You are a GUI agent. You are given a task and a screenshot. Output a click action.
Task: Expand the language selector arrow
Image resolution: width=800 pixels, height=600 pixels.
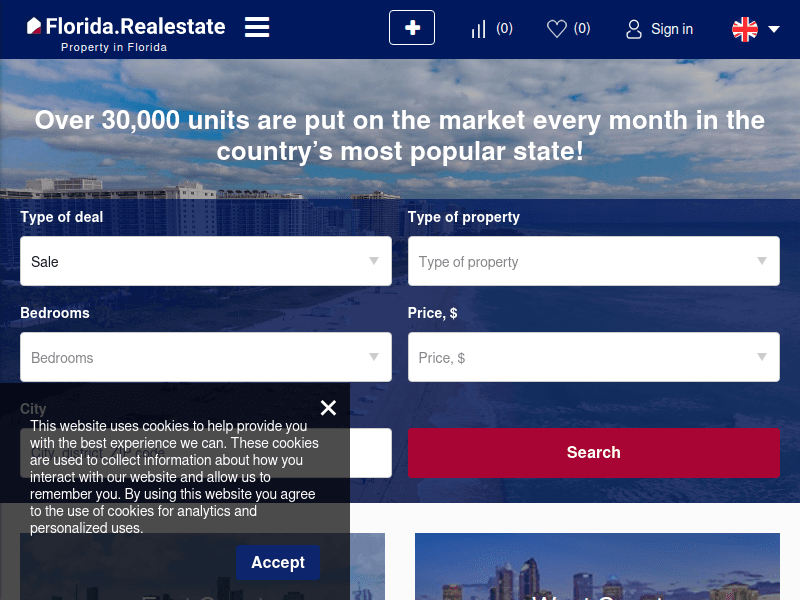click(774, 29)
